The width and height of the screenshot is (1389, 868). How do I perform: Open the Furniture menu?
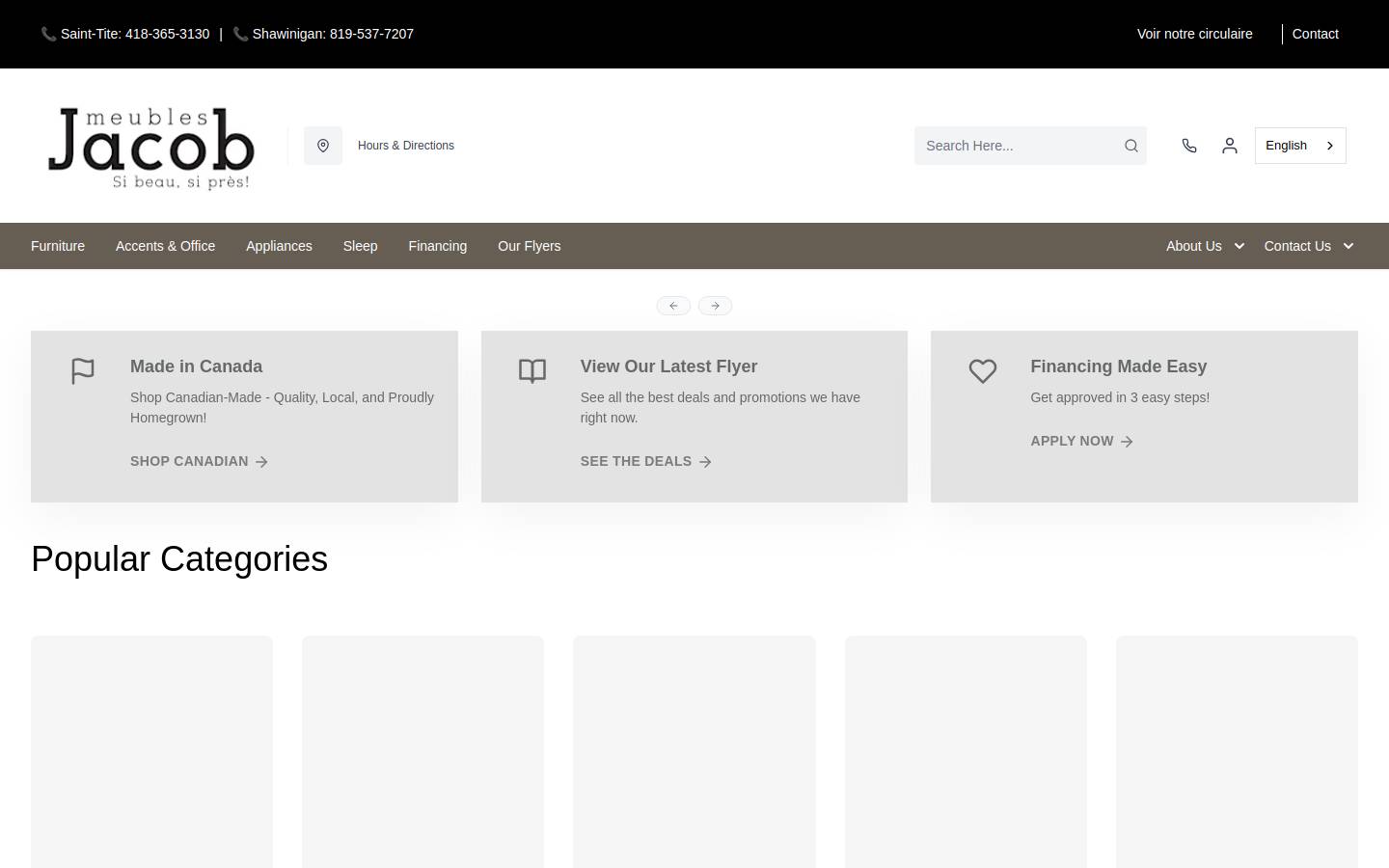(58, 246)
